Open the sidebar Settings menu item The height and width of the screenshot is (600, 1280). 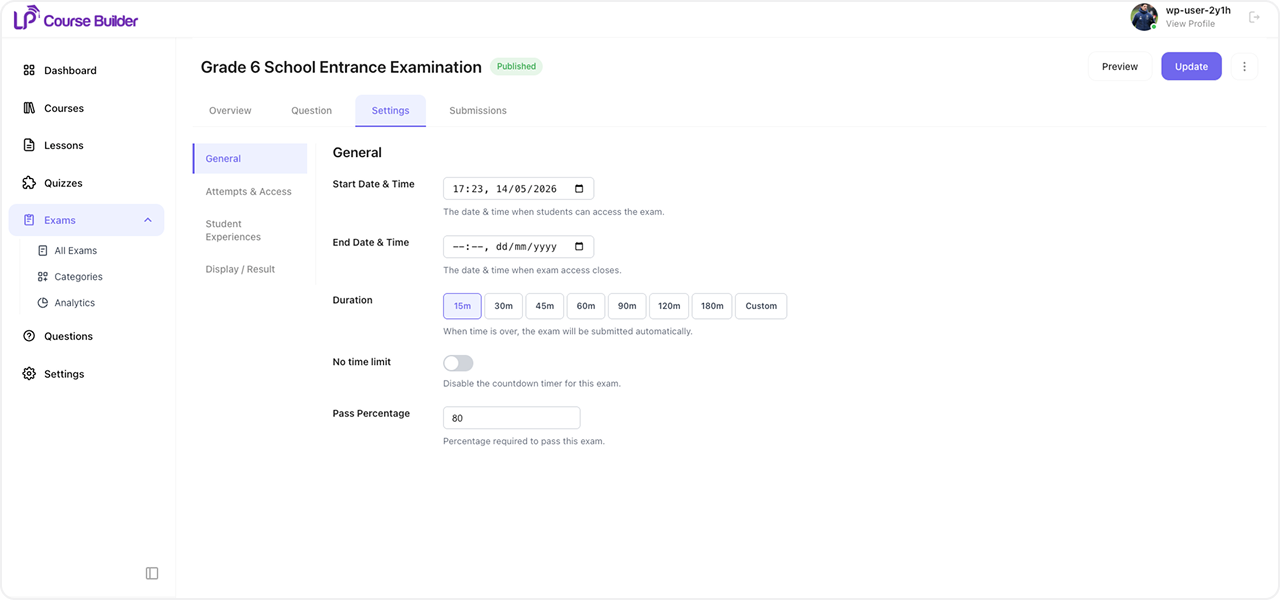point(86,374)
